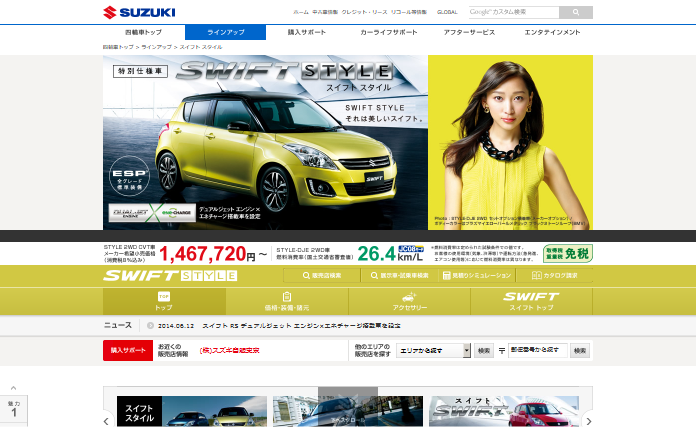Click the 郵便番号から探す postal code field
Screen dimensions: 696x427
point(538,350)
